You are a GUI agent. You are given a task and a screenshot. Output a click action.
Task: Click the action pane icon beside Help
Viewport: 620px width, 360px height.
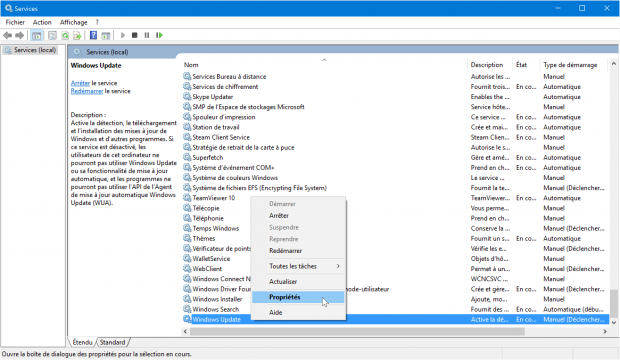coord(106,36)
